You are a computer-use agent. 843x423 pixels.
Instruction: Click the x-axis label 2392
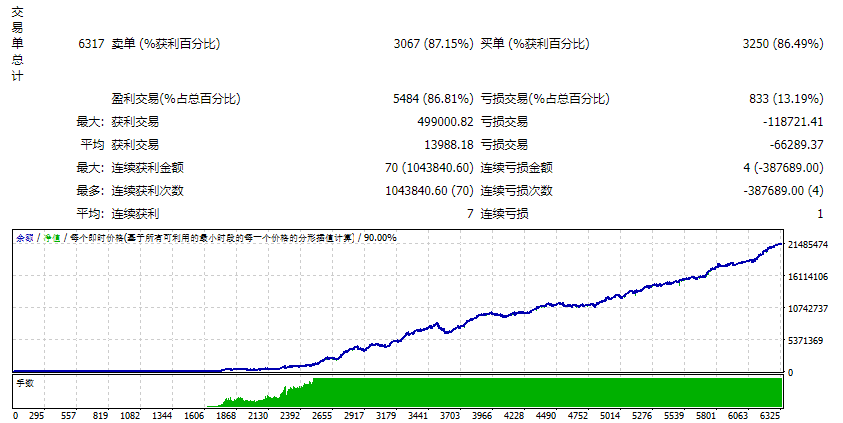(290, 415)
